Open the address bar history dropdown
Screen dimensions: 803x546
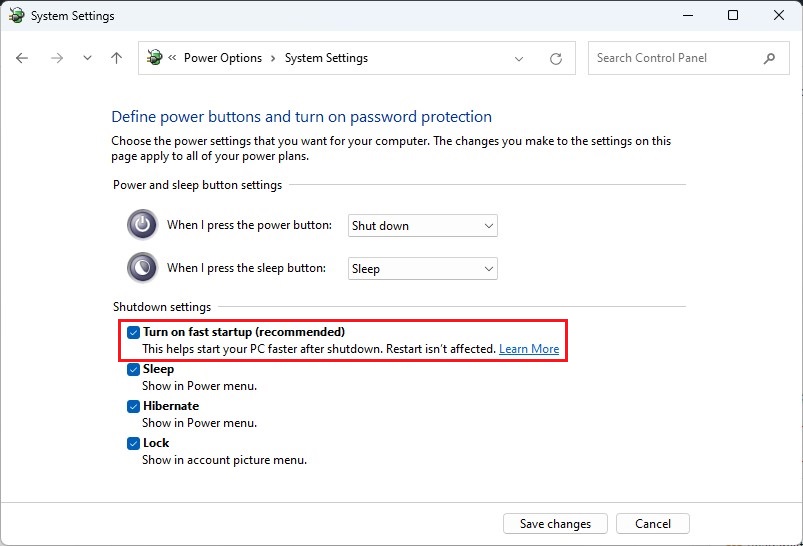519,58
